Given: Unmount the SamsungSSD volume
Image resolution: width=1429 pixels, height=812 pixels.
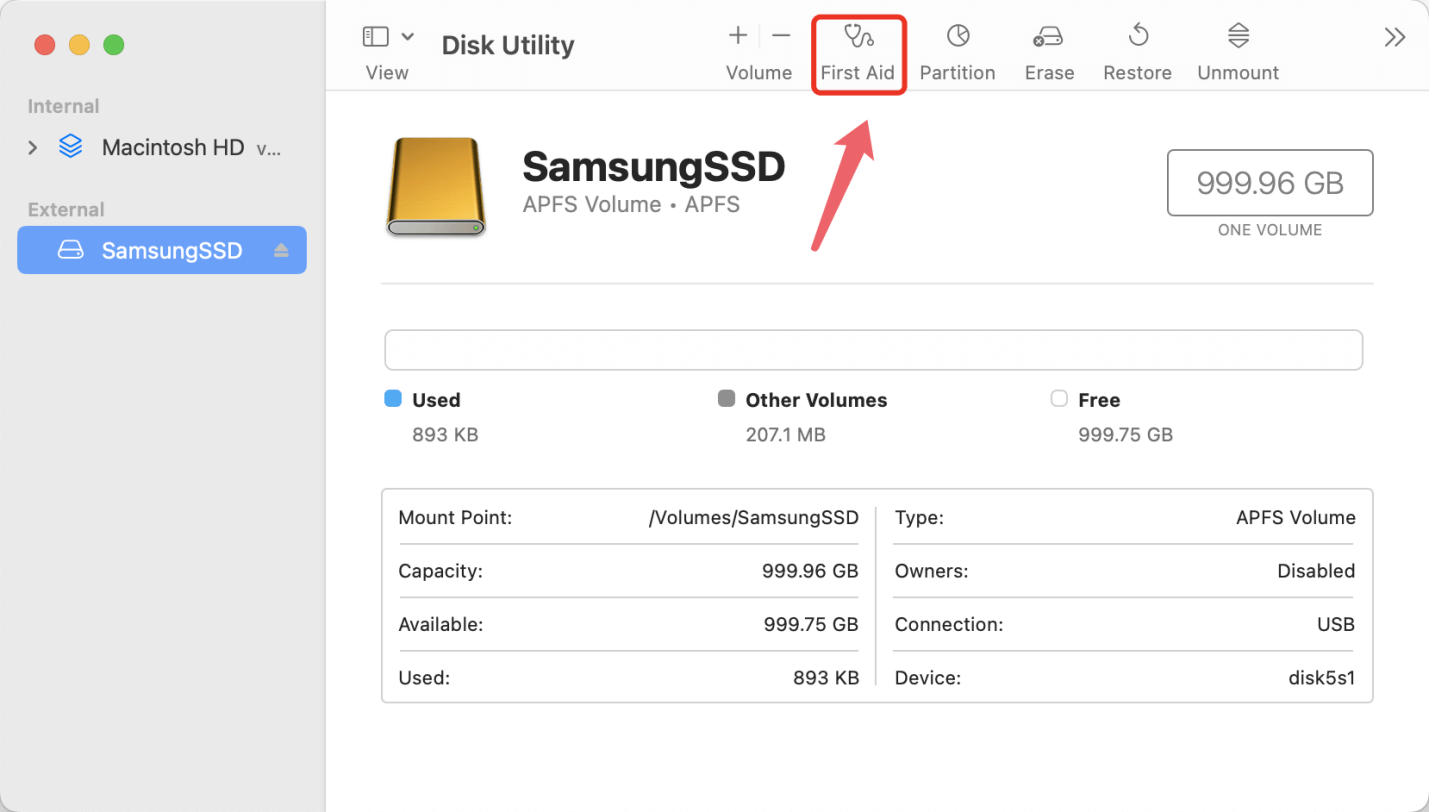Looking at the screenshot, I should [x=1237, y=50].
